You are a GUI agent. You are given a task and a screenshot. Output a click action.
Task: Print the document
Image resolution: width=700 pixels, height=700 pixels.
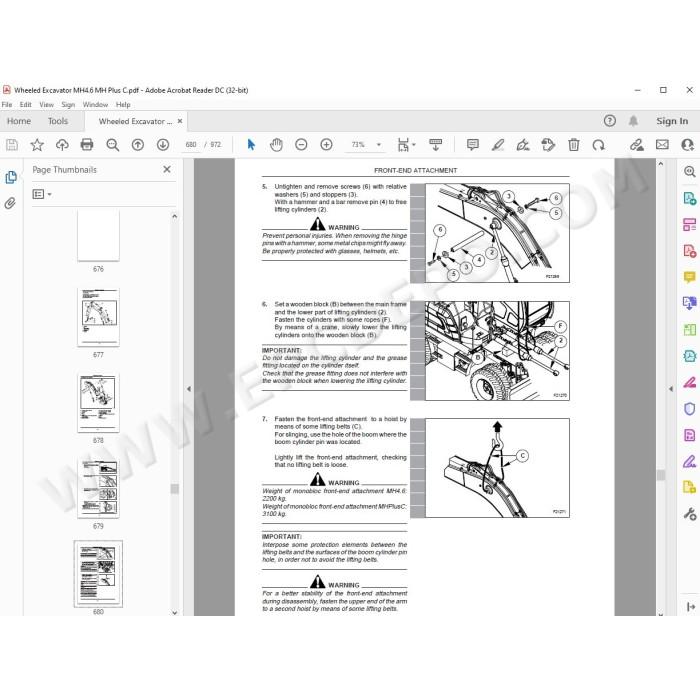pos(87,145)
